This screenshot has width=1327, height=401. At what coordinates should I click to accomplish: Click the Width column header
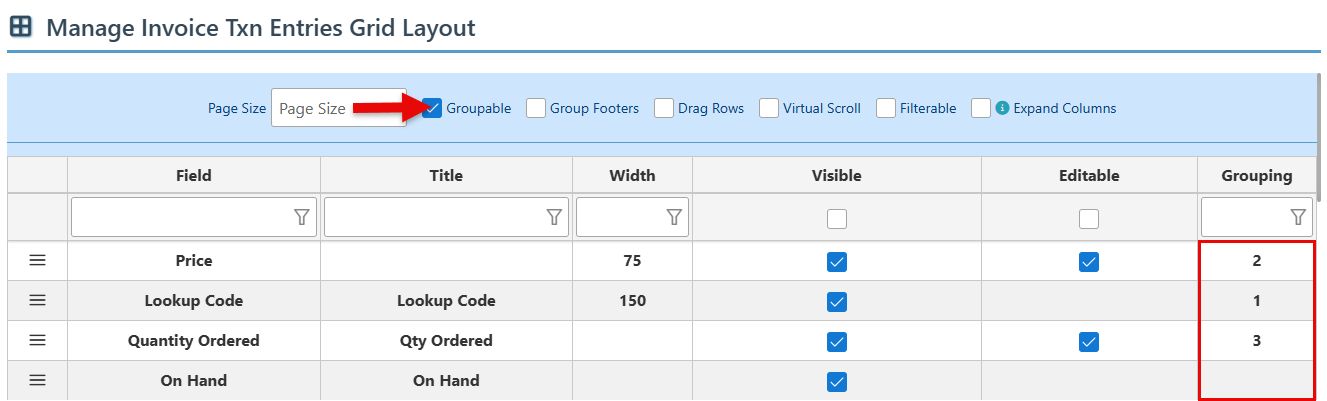coord(632,175)
